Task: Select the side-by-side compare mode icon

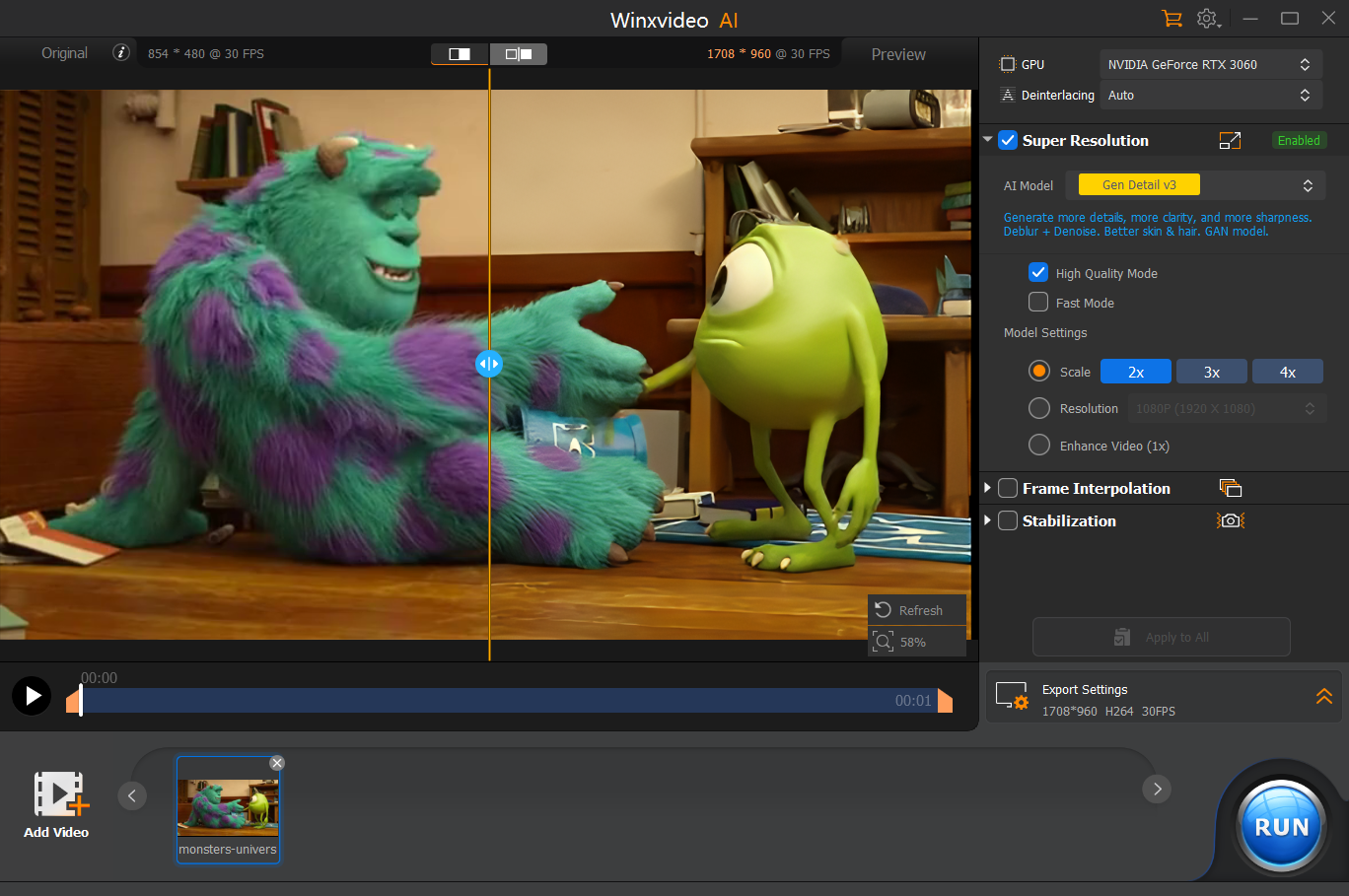Action: coord(519,54)
